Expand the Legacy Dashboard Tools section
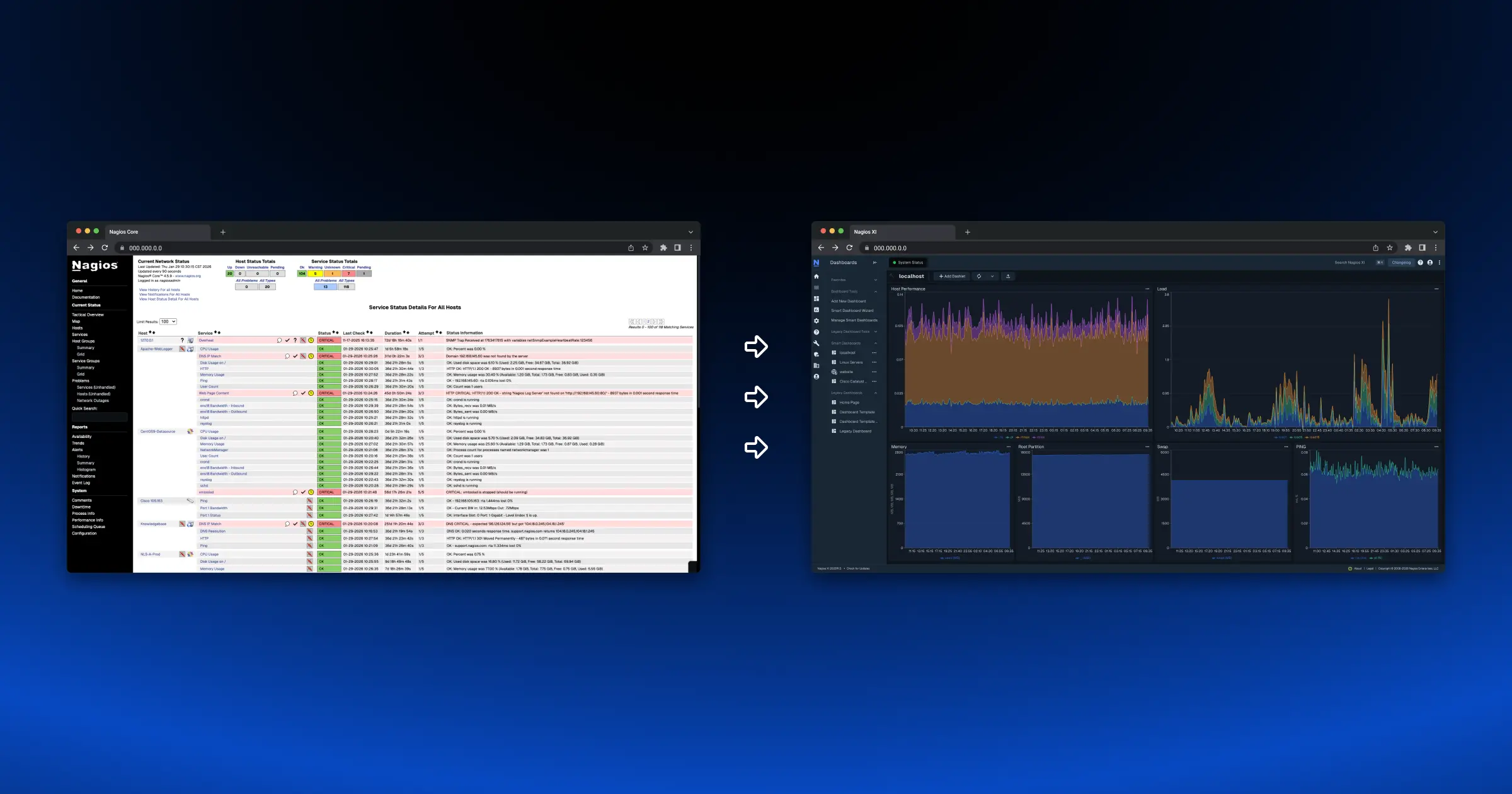Viewport: 1512px width, 794px height. point(875,331)
